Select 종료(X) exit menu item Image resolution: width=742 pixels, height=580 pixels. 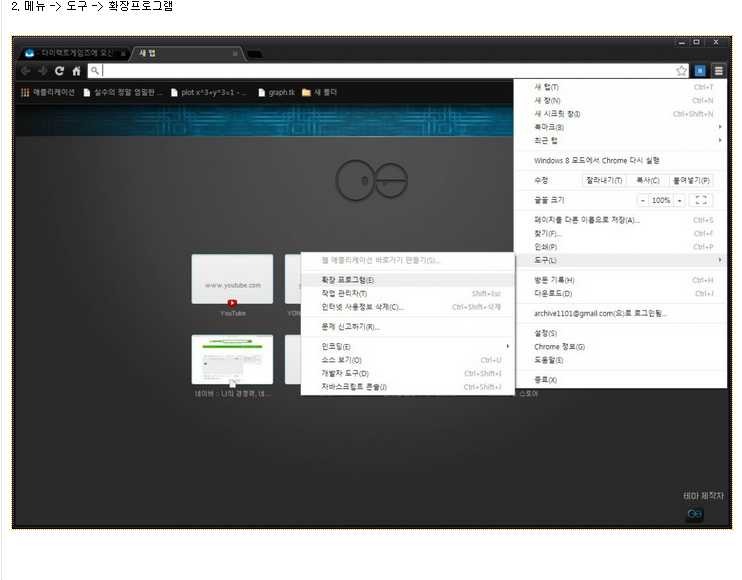(620, 380)
